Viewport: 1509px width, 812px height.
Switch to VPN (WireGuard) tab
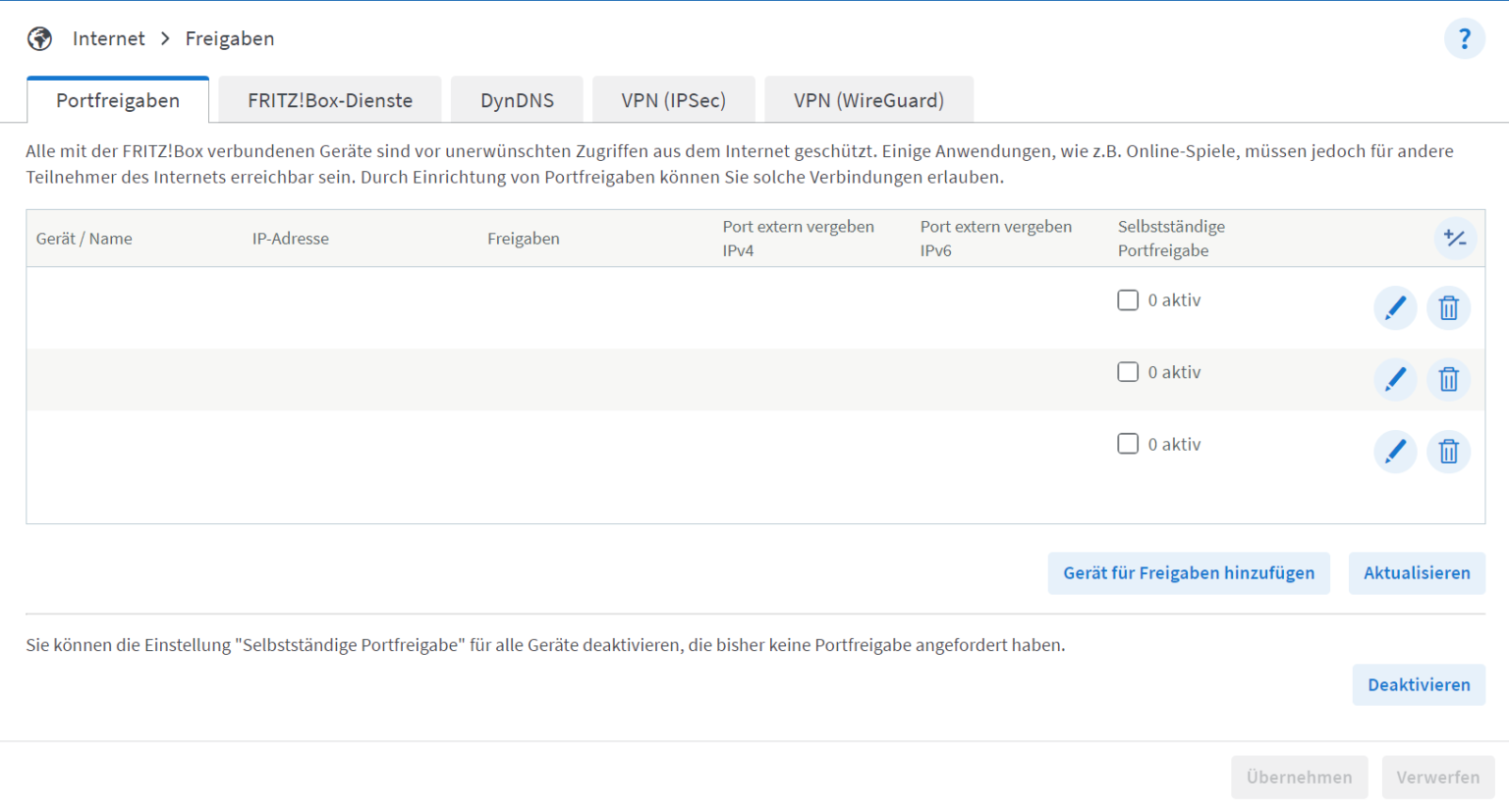pos(868,99)
